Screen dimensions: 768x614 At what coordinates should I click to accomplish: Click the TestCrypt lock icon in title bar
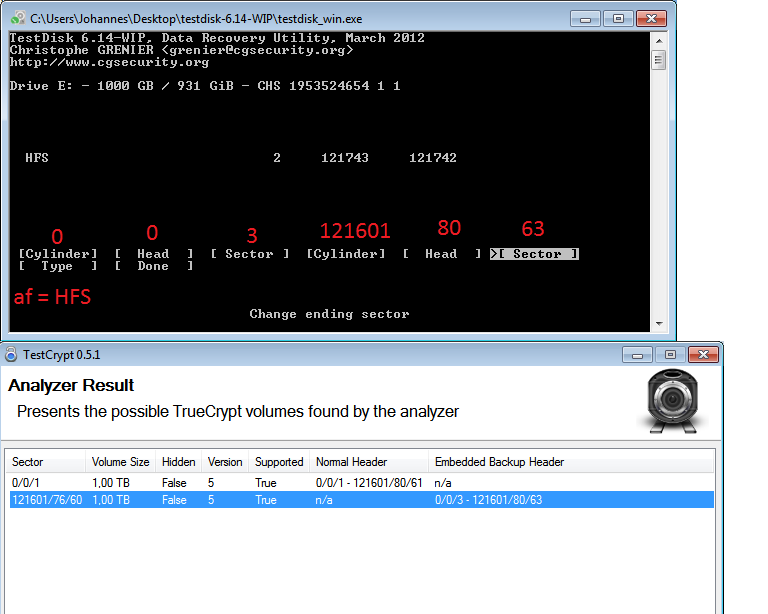click(11, 354)
